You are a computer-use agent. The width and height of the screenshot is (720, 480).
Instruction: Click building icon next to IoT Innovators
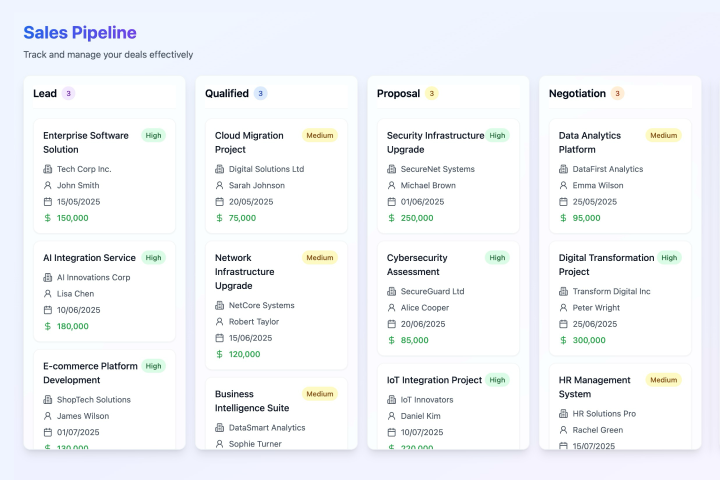point(391,399)
